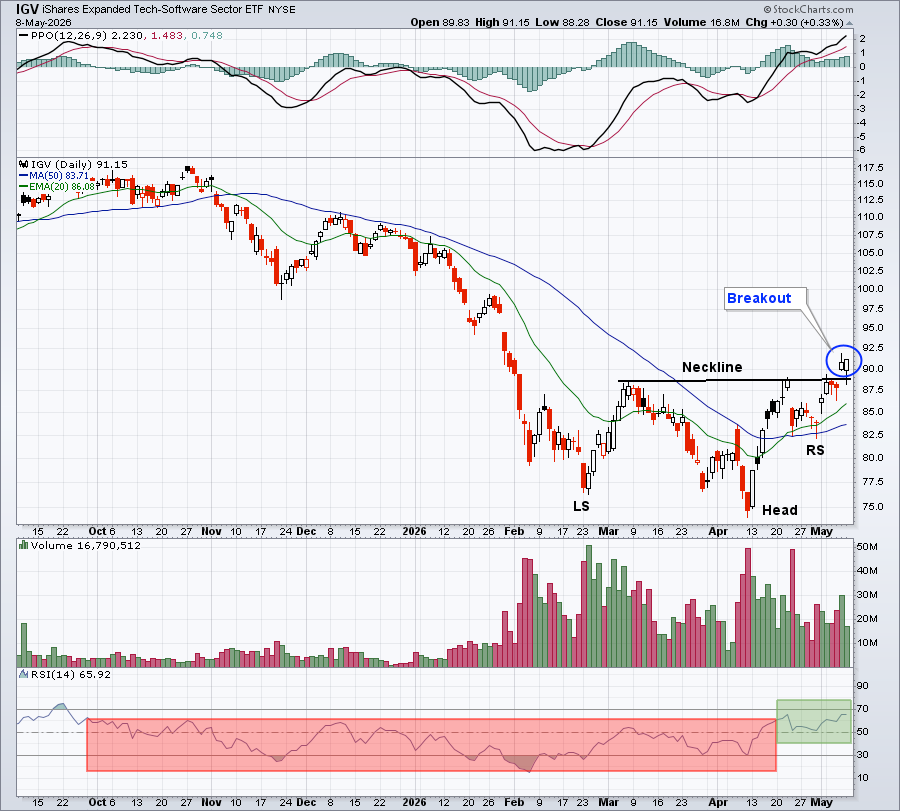Click the blue Breakout annotation label
This screenshot has height=811, width=900.
(x=759, y=298)
